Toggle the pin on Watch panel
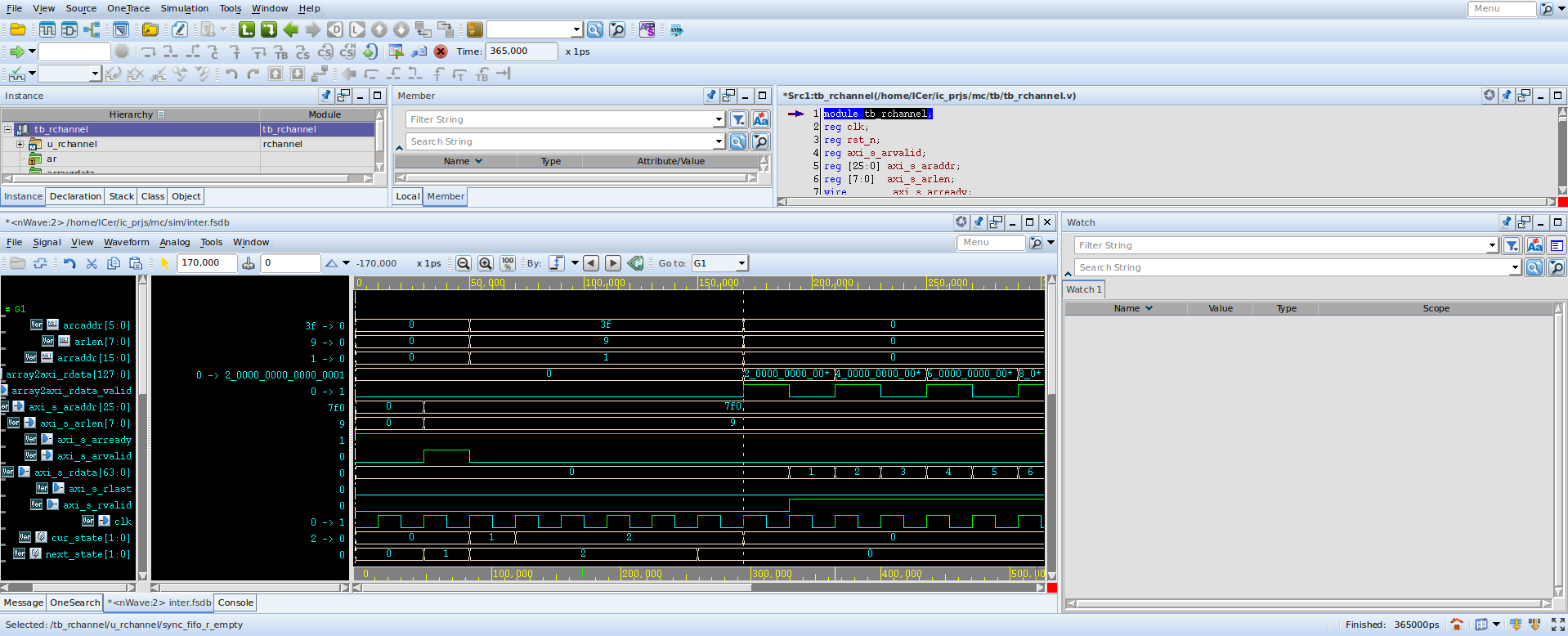1568x636 pixels. tap(1507, 222)
